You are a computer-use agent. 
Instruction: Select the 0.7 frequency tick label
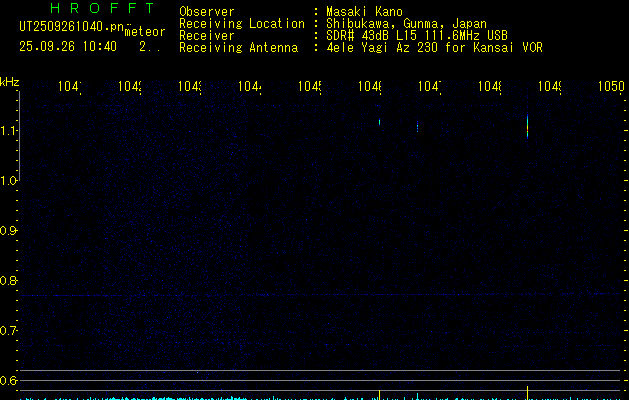click(x=10, y=331)
